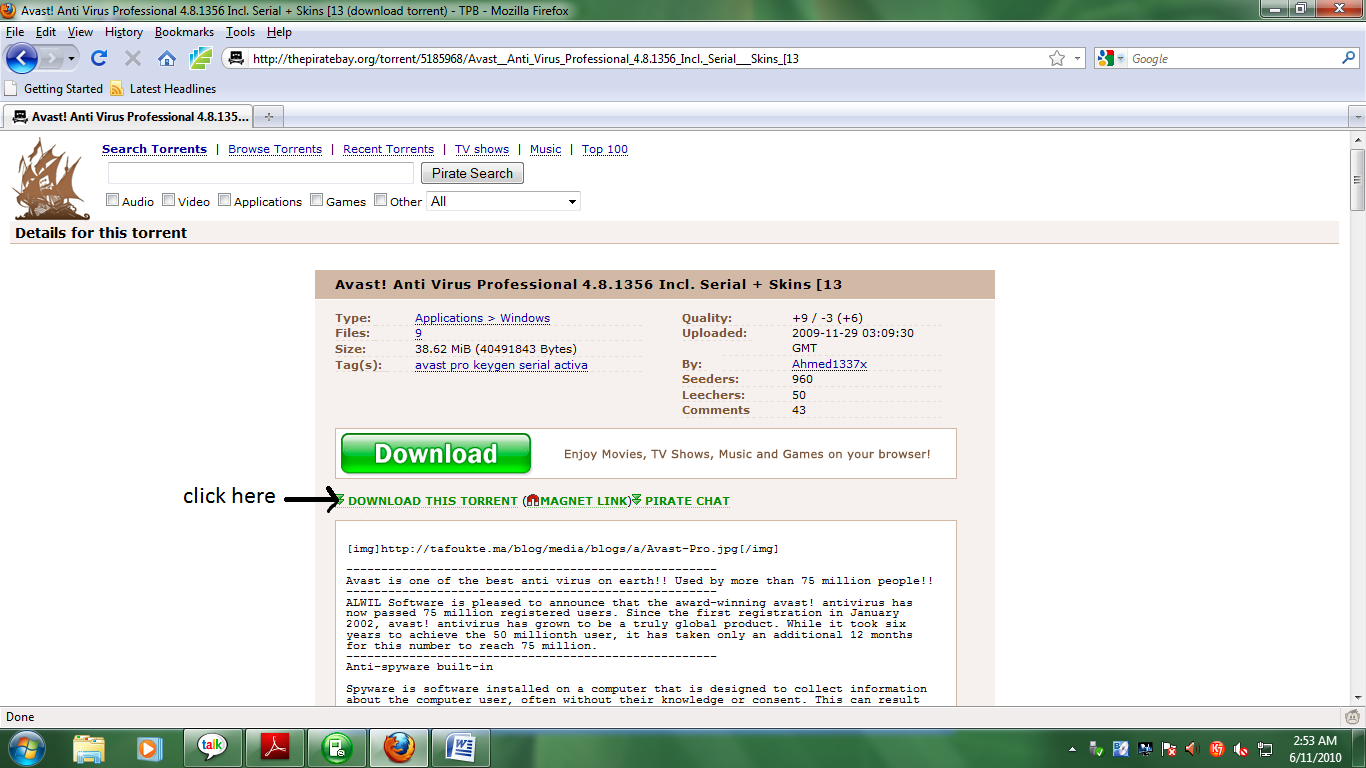This screenshot has width=1366, height=768.
Task: Open the Bookmarks menu
Action: click(x=184, y=32)
